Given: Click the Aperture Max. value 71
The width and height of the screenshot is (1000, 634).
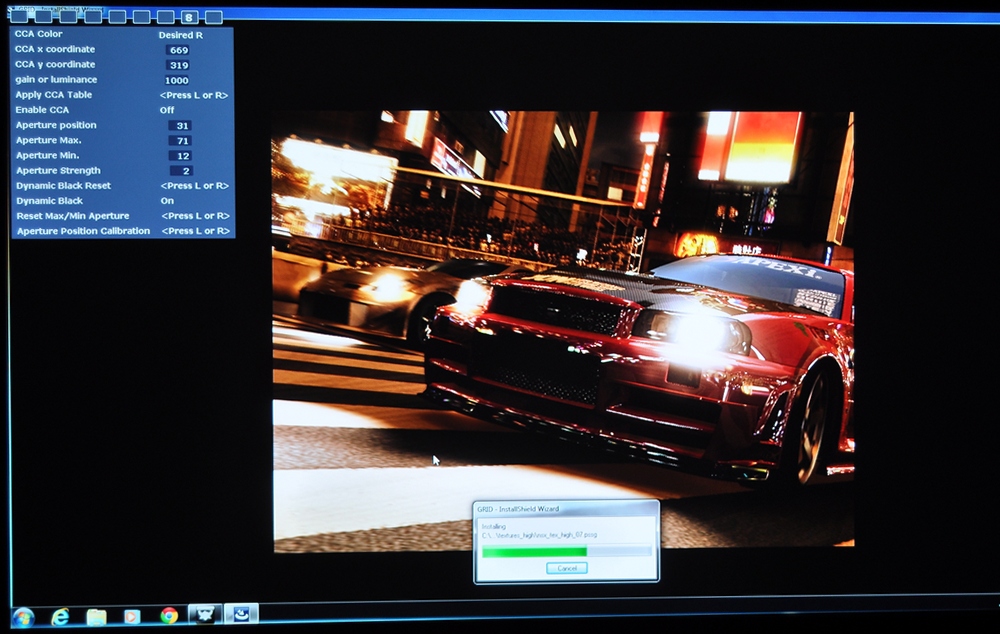Looking at the screenshot, I should click(182, 140).
